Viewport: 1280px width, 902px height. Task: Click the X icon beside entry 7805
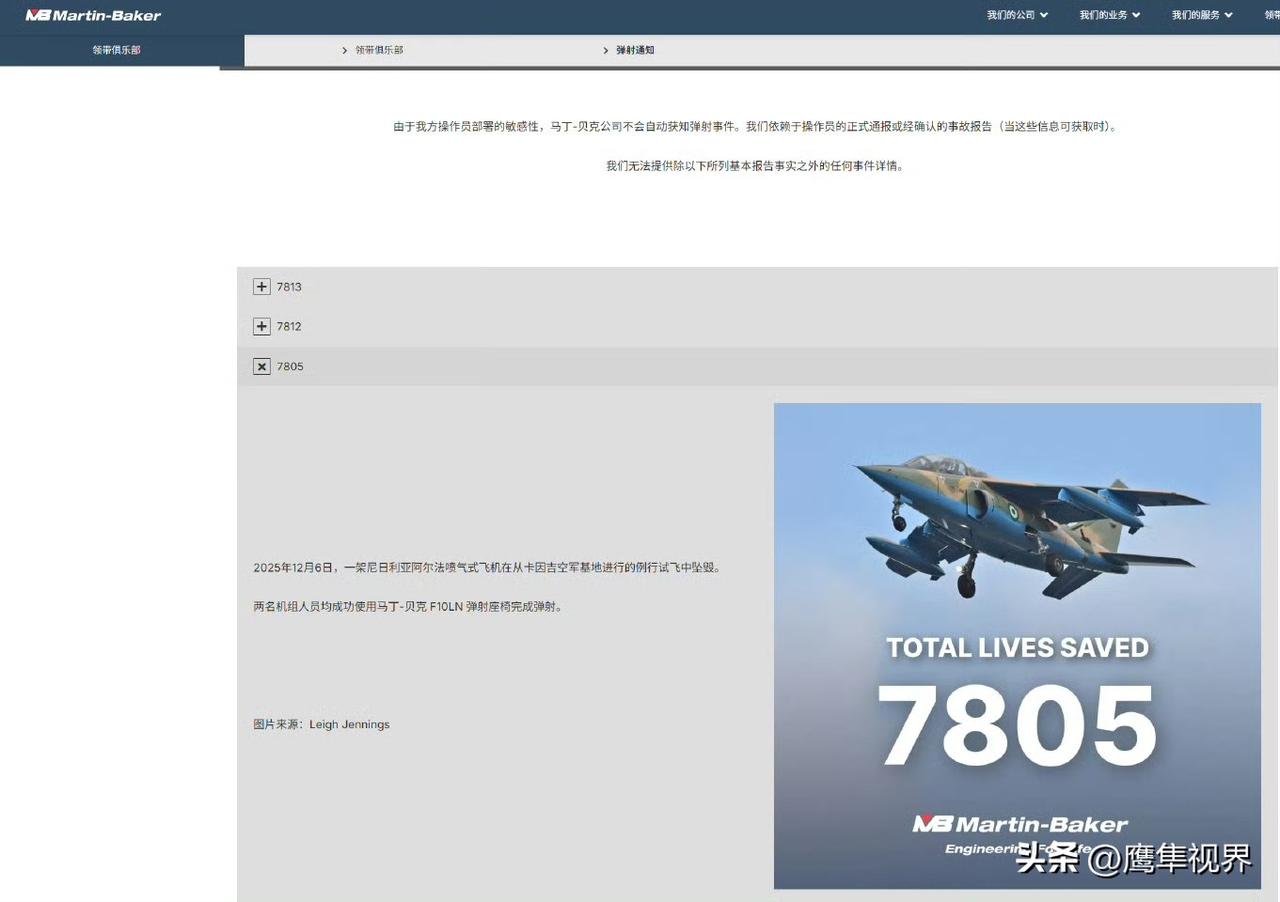coord(261,366)
